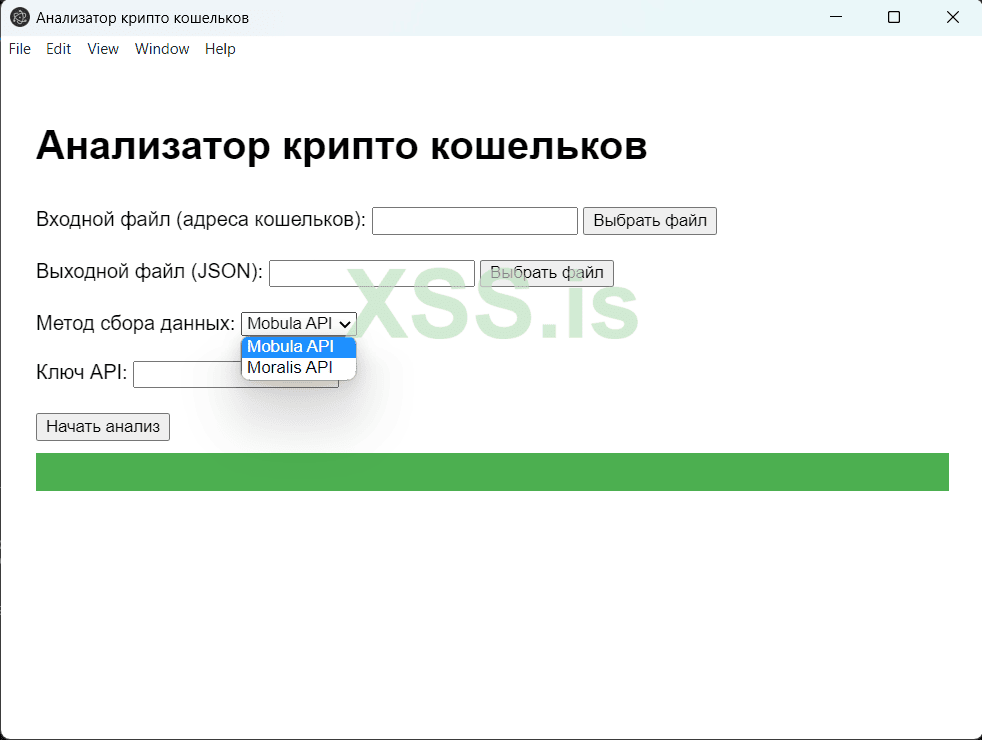The width and height of the screenshot is (982, 740).
Task: Click the Mobula API combo box label
Action: (290, 323)
